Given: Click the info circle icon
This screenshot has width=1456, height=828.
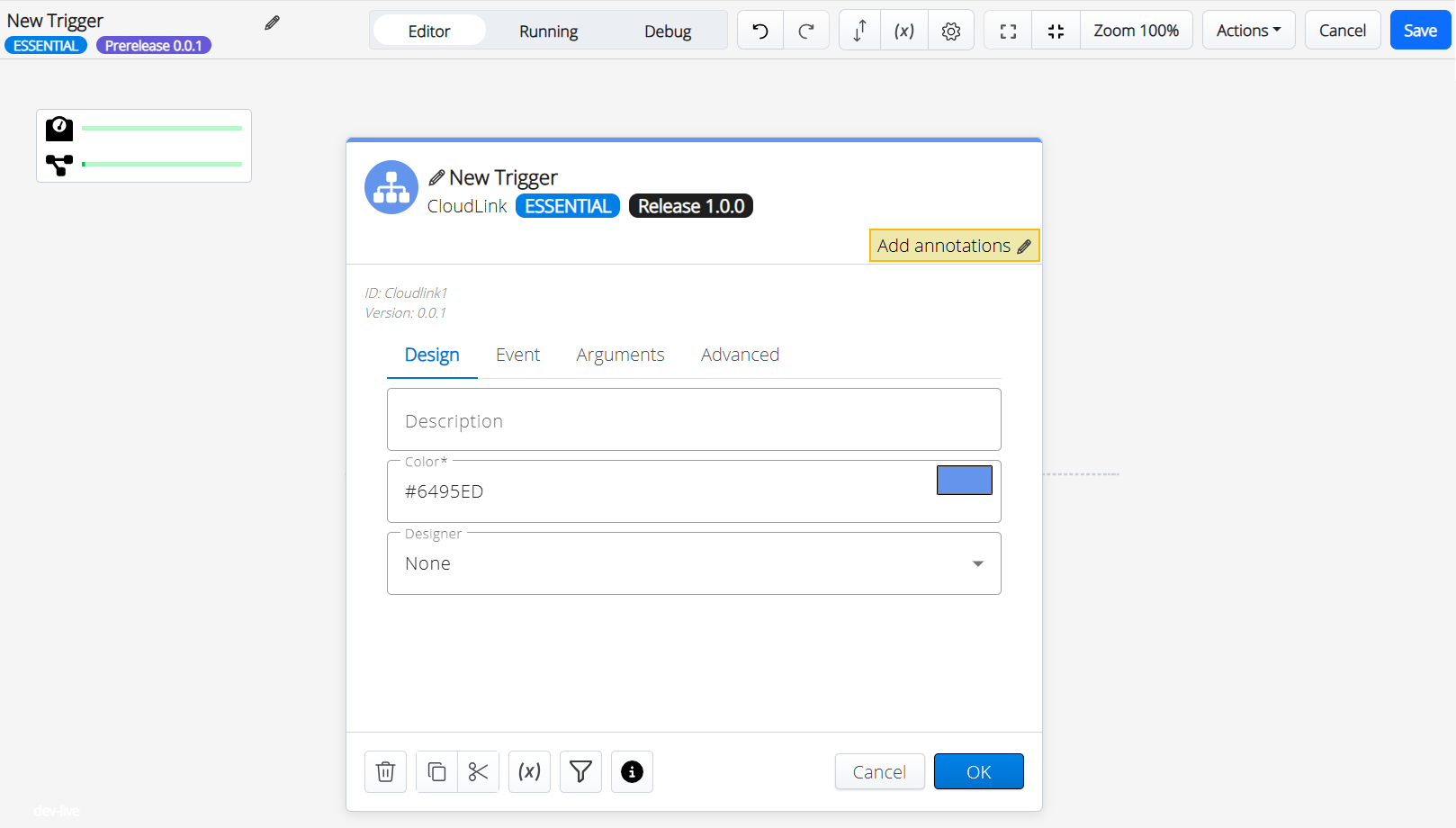Looking at the screenshot, I should click(632, 771).
